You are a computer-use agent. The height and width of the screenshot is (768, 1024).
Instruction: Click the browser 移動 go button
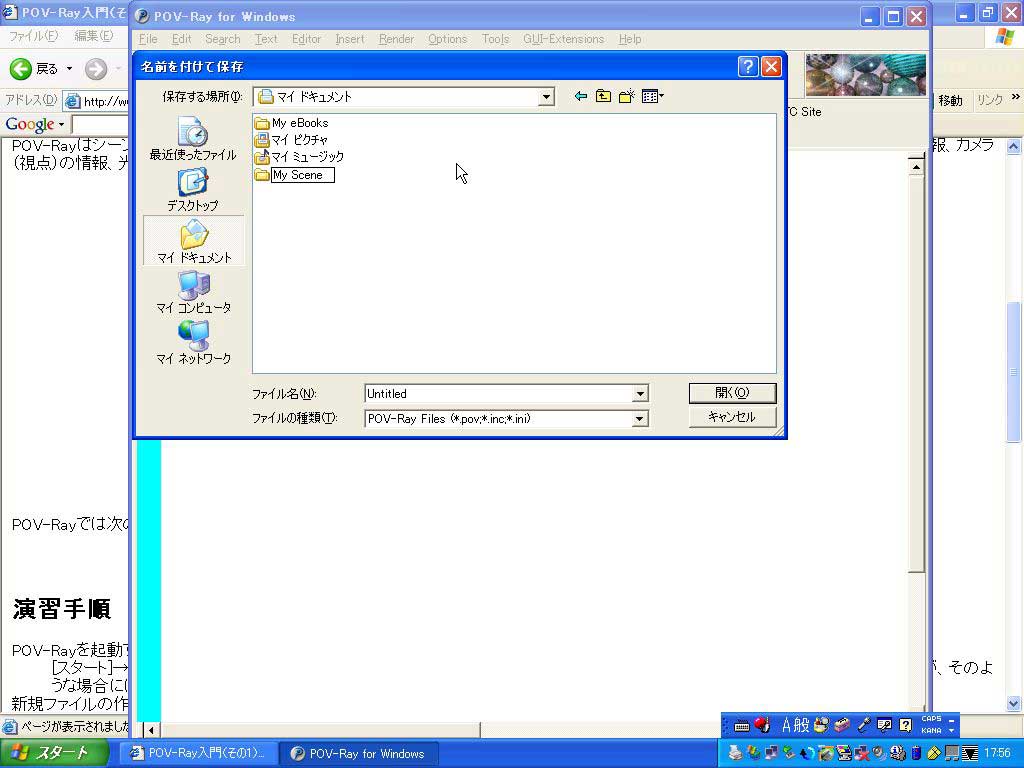click(950, 101)
